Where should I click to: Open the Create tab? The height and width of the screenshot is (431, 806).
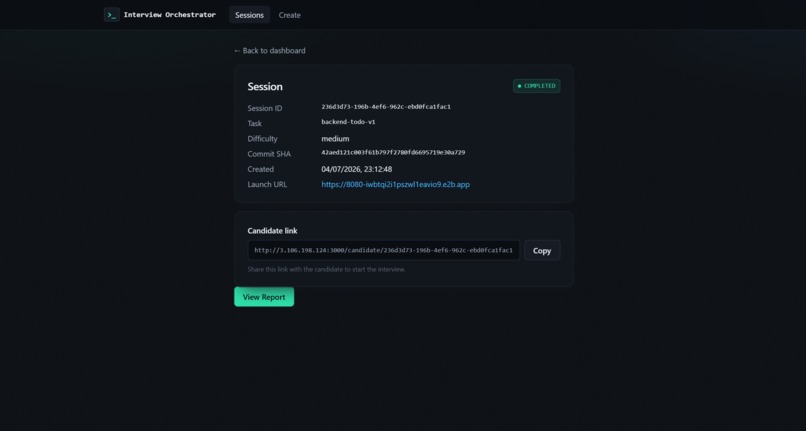click(x=289, y=15)
